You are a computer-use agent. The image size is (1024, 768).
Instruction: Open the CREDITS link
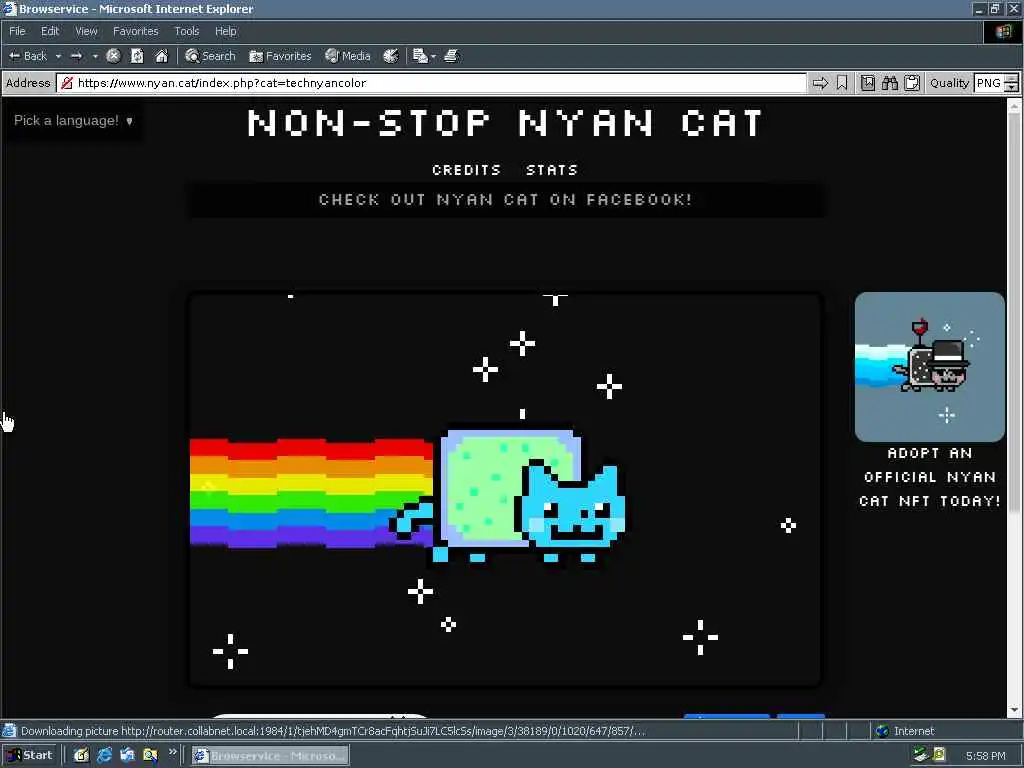466,170
